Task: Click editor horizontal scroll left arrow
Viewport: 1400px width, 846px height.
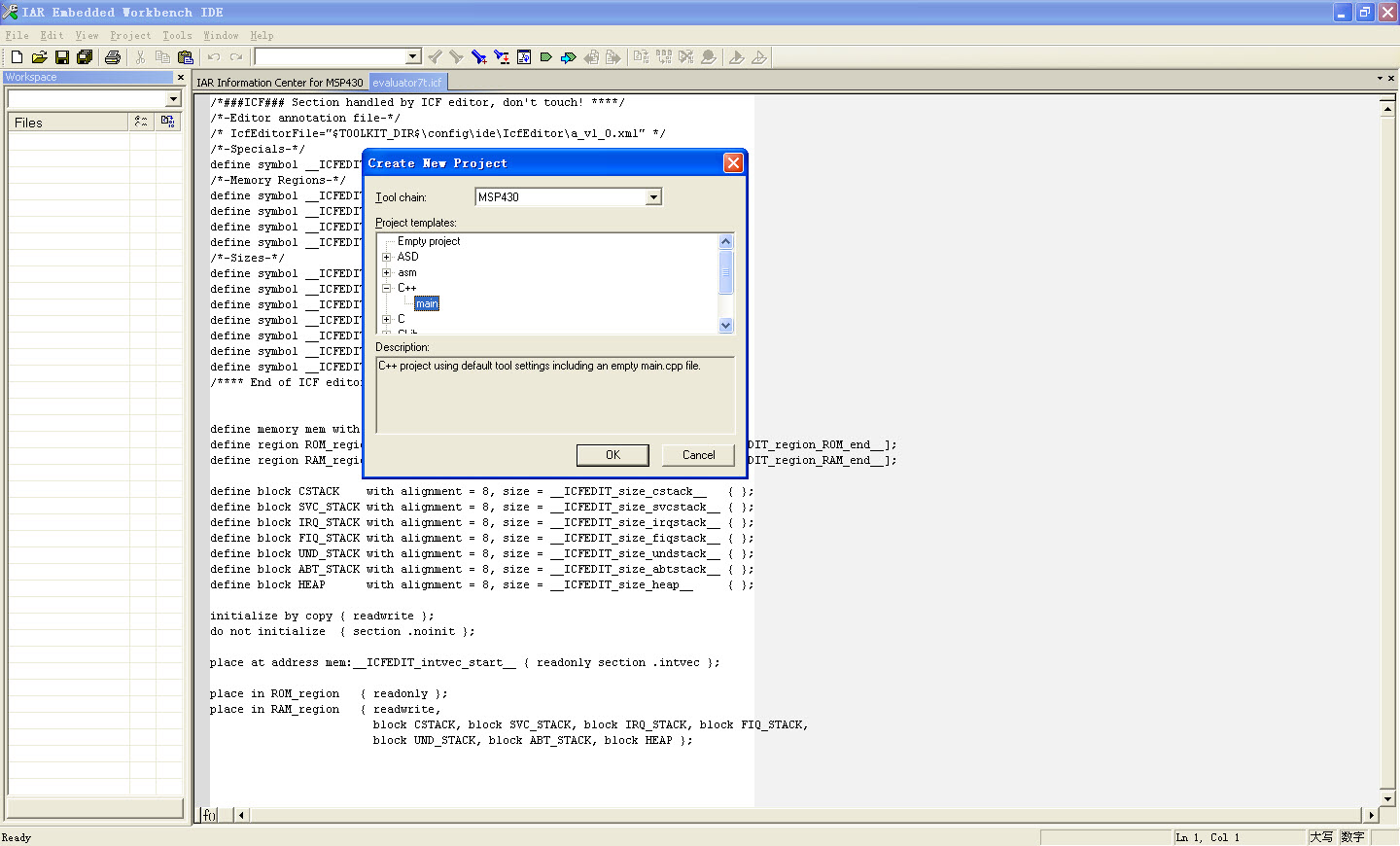Action: 241,815
